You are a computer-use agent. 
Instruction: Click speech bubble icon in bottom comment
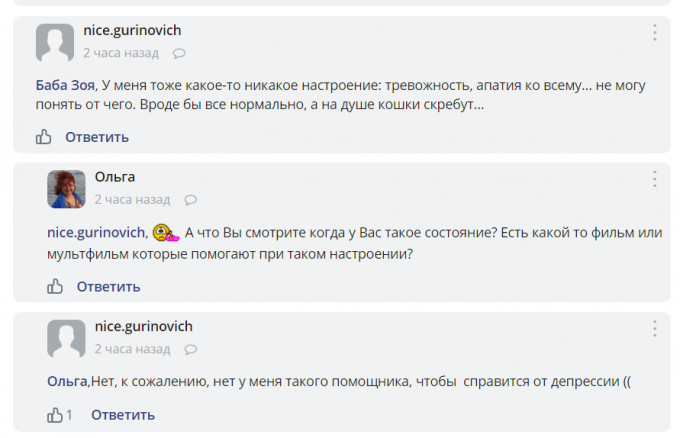click(191, 350)
